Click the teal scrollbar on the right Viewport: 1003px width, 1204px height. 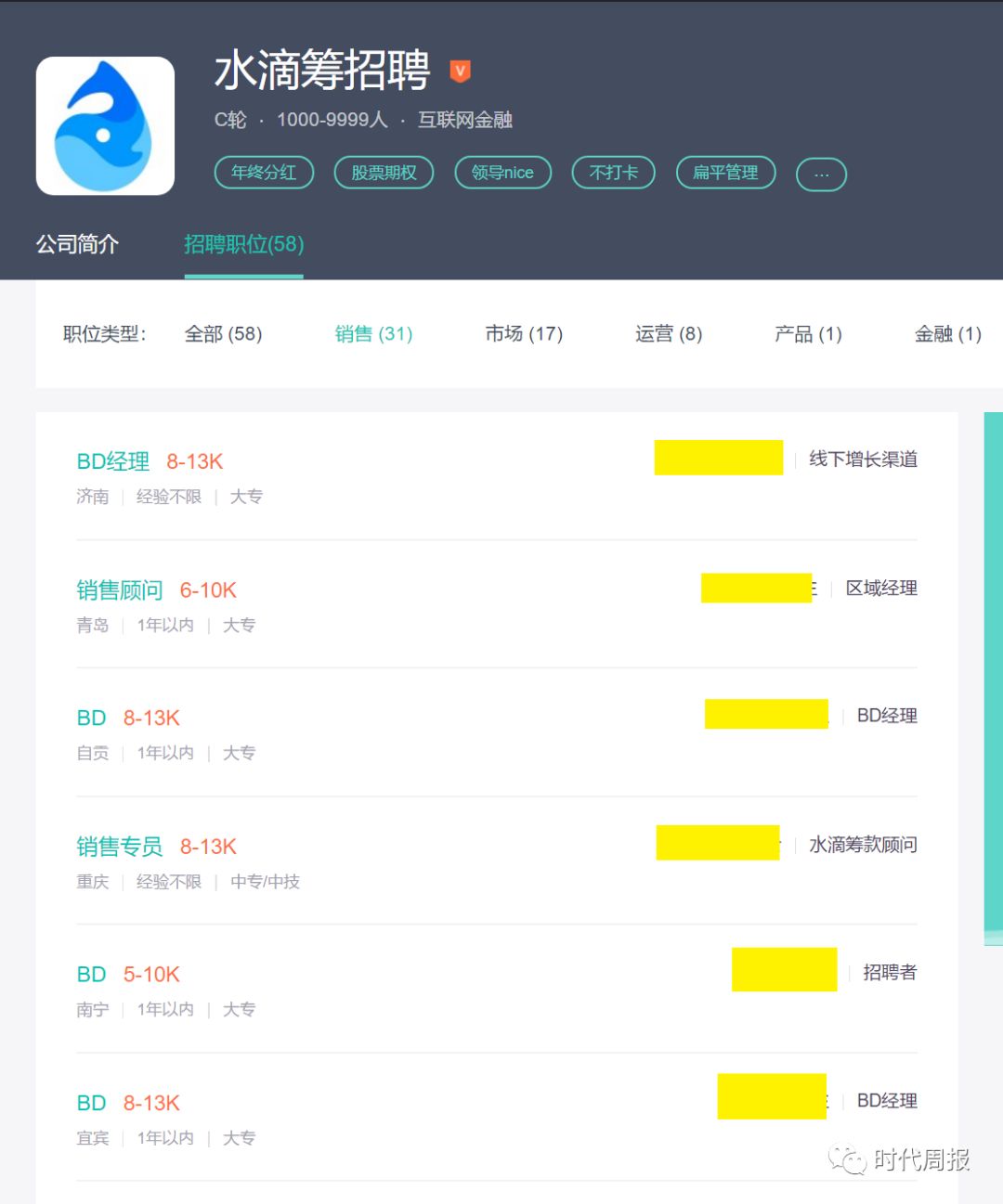pyautogui.click(x=993, y=678)
